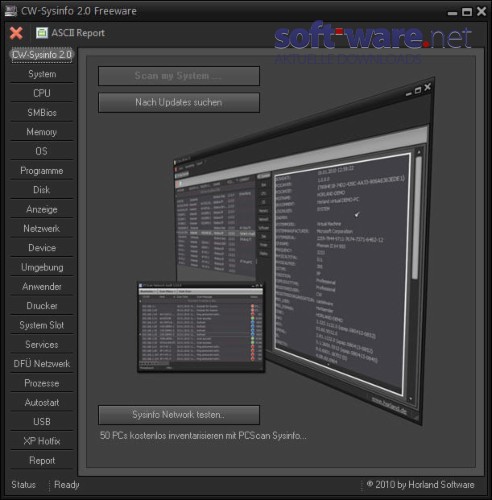492x500 pixels.
Task: Show the USB section
Action: 42,422
